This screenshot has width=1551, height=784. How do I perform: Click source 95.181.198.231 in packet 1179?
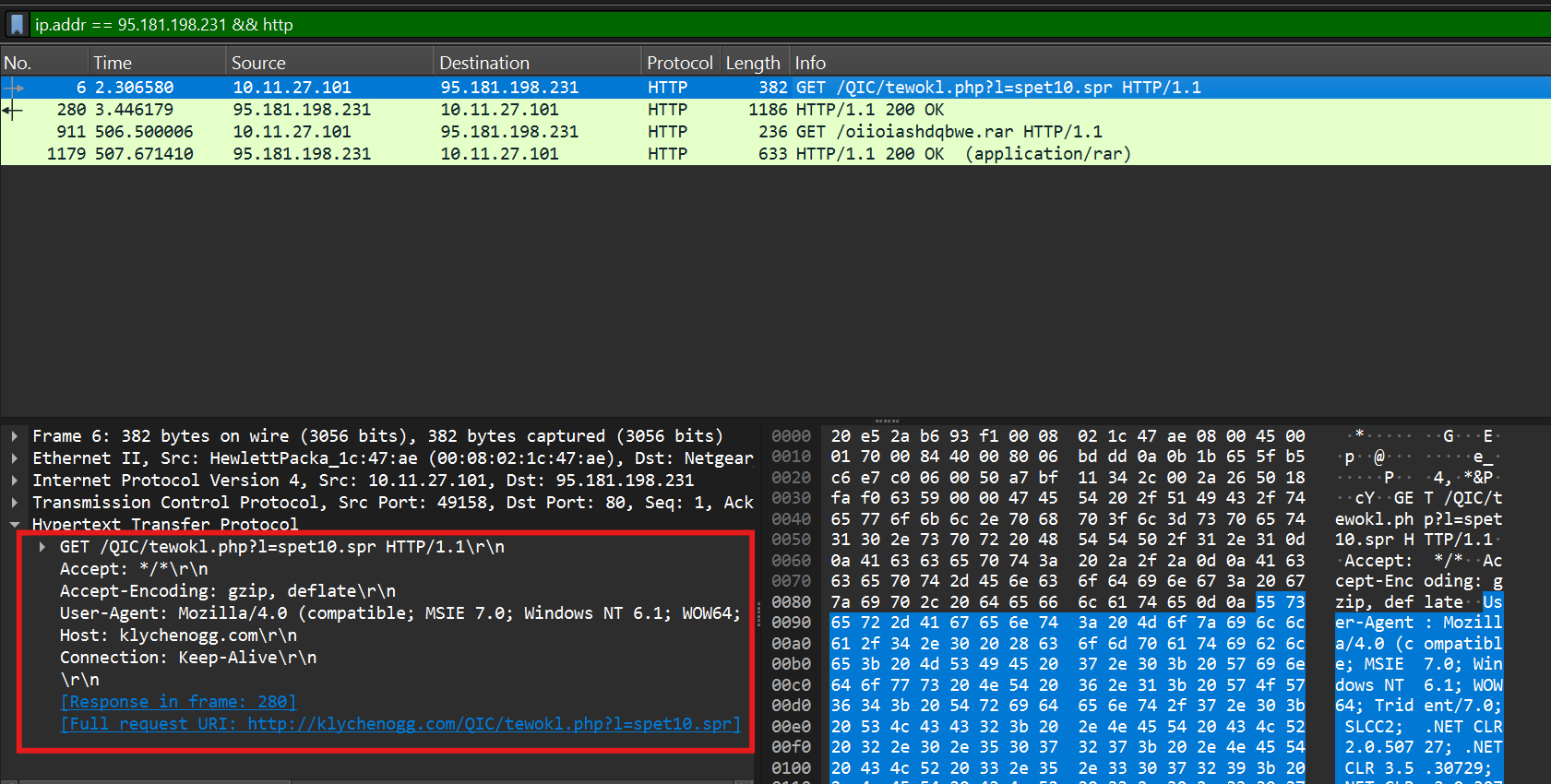302,154
